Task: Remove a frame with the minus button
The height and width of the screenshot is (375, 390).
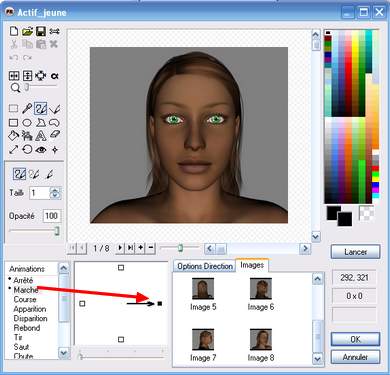Action: 151,248
